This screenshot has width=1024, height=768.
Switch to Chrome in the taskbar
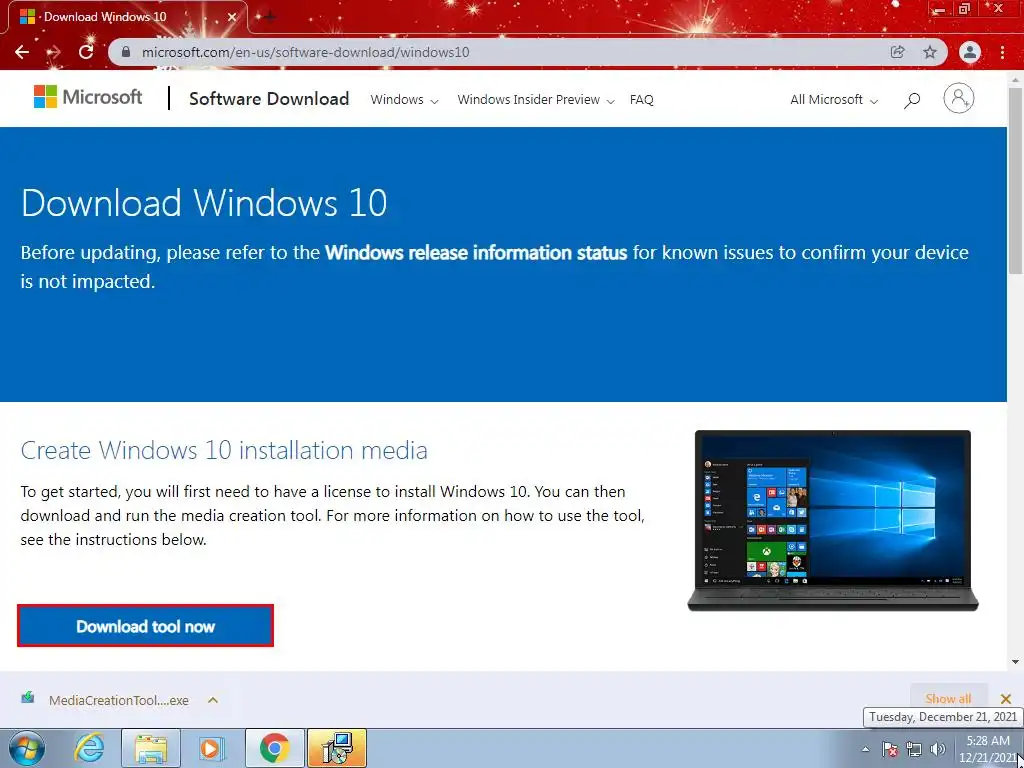[274, 748]
